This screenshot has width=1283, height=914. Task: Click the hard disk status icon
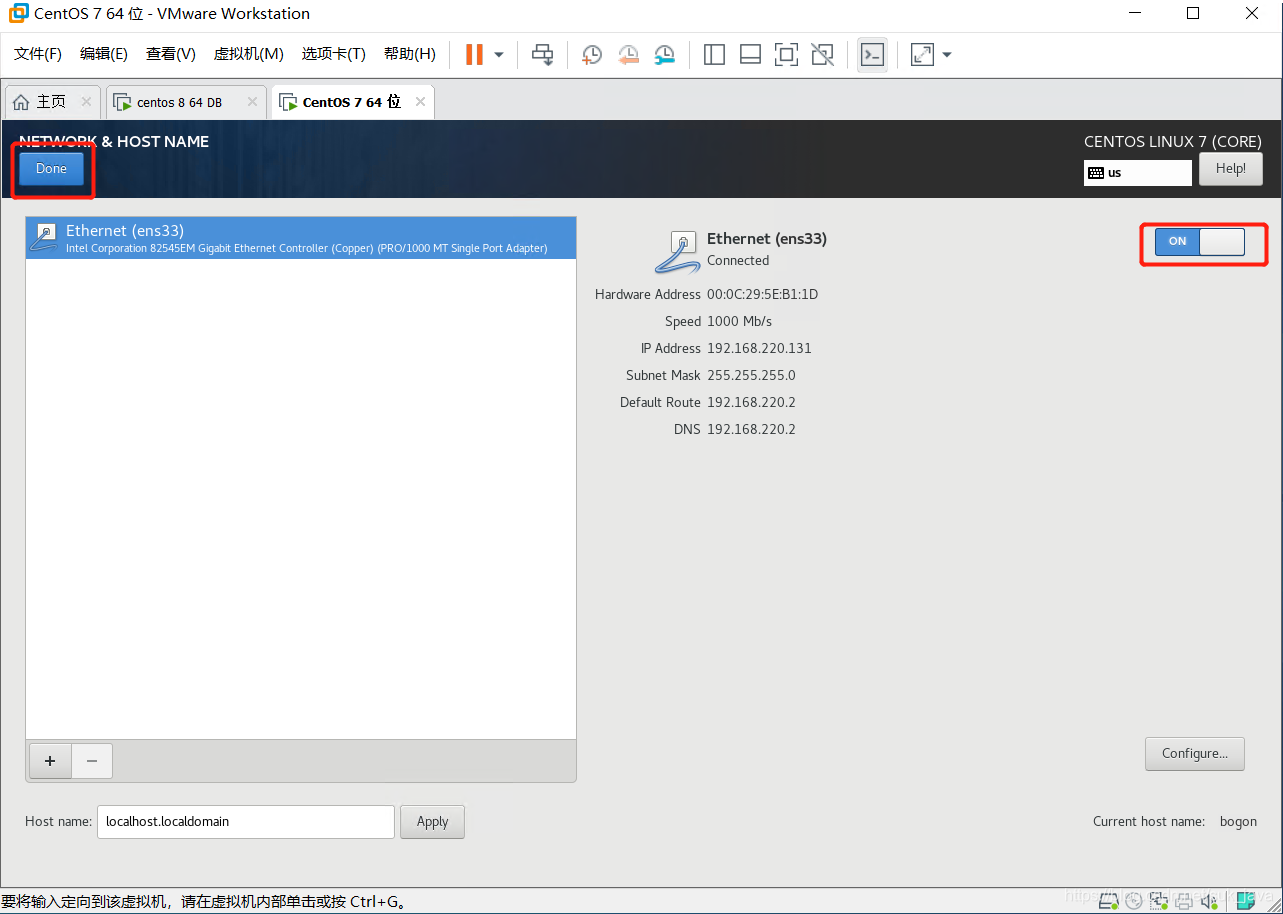click(1110, 901)
